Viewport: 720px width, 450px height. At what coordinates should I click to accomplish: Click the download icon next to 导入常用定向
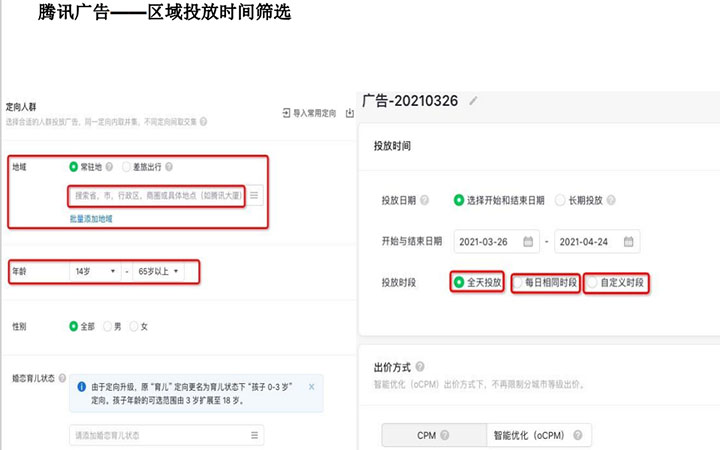point(349,112)
